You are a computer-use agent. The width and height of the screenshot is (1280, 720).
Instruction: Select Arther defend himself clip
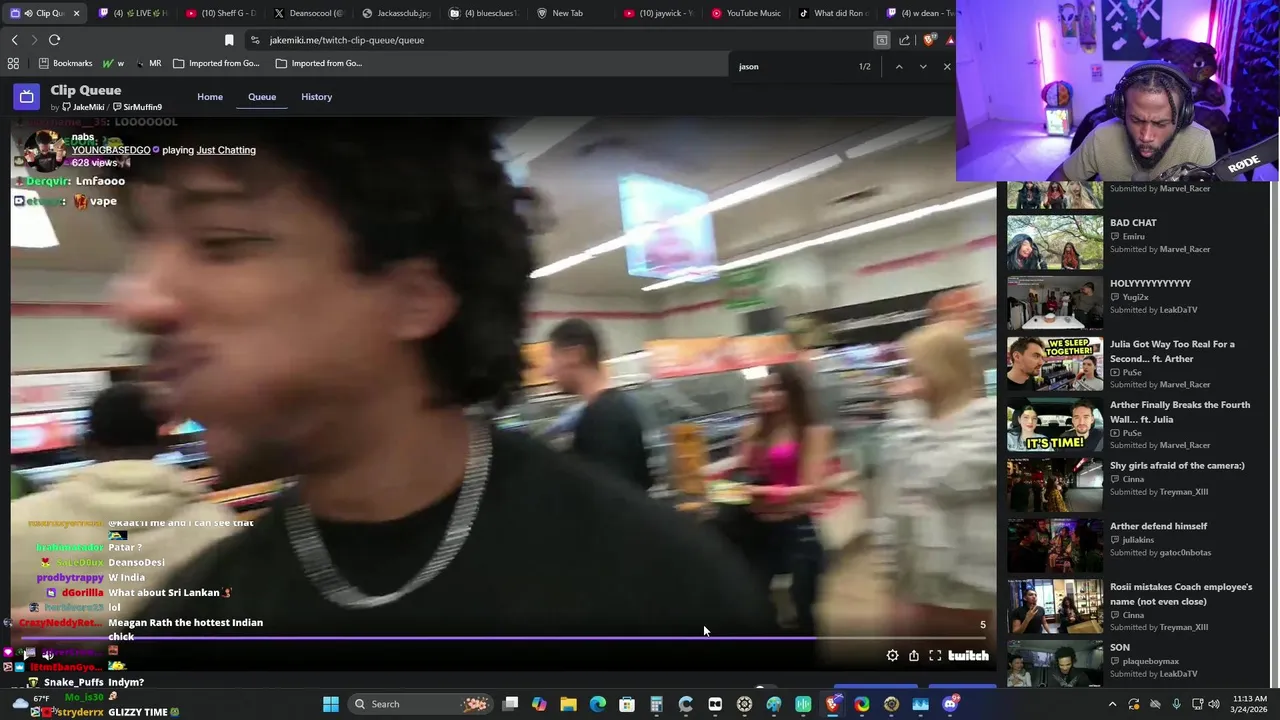(x=1132, y=546)
